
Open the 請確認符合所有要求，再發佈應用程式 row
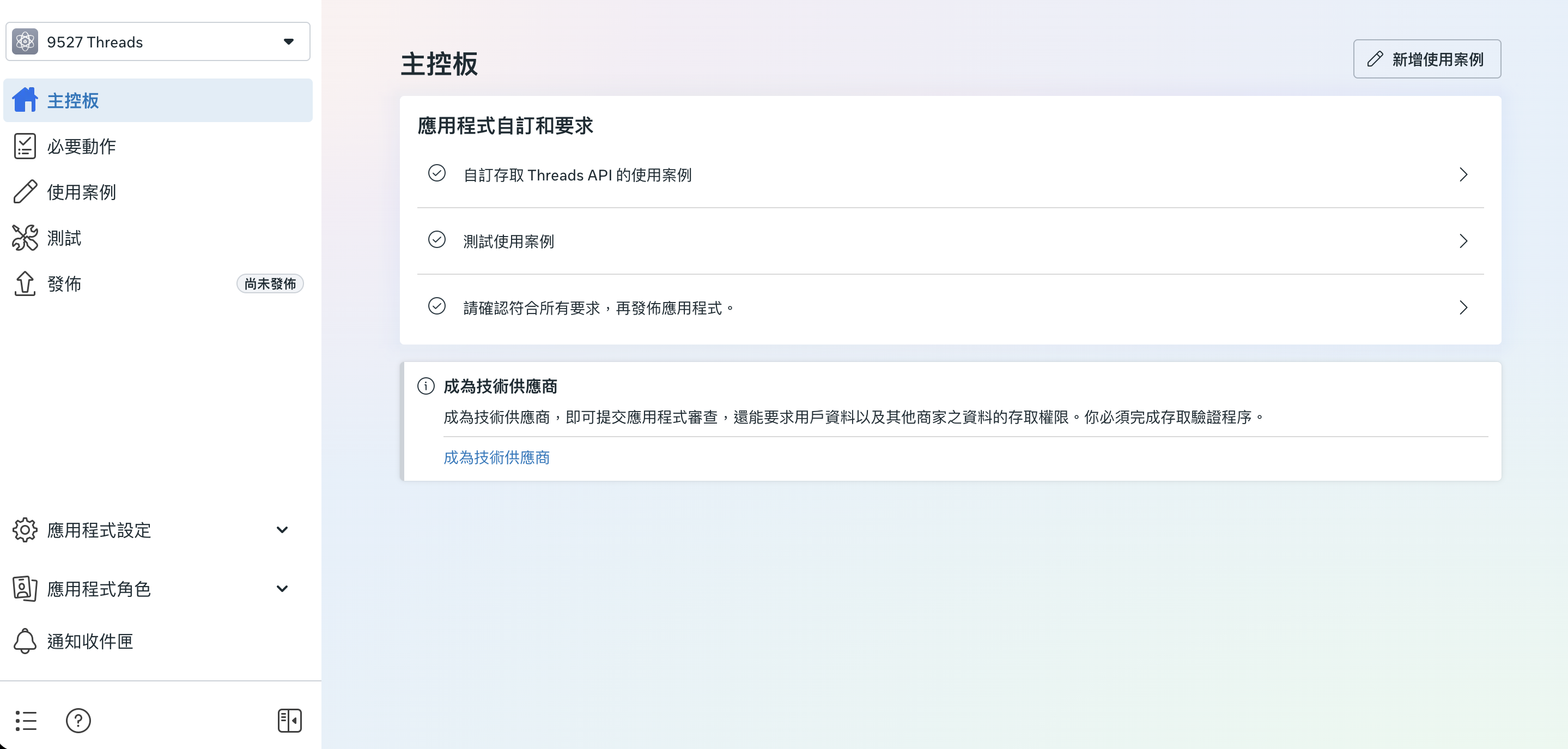950,307
